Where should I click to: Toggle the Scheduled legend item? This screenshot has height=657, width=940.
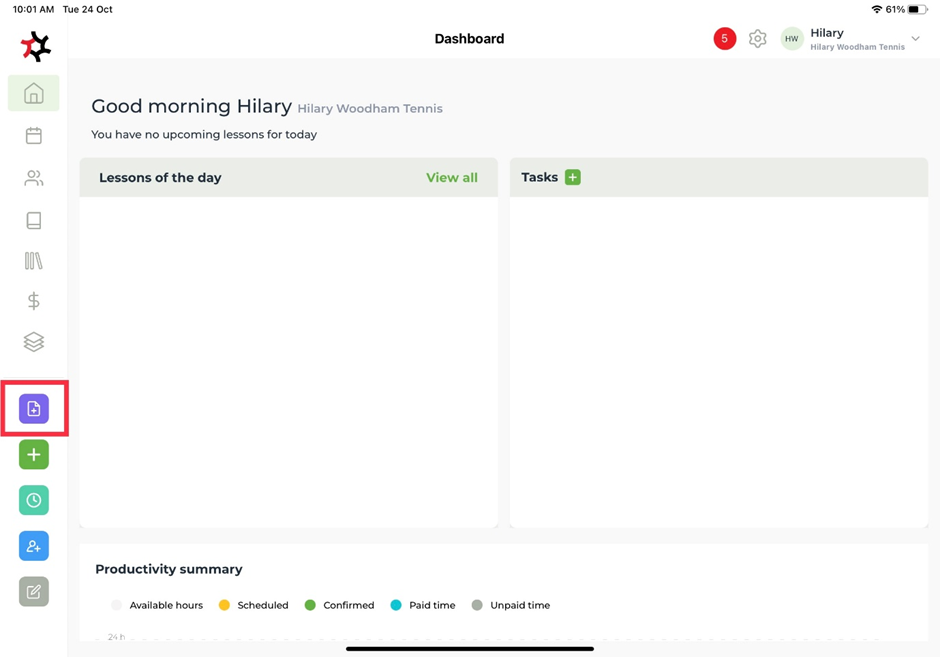click(x=253, y=605)
